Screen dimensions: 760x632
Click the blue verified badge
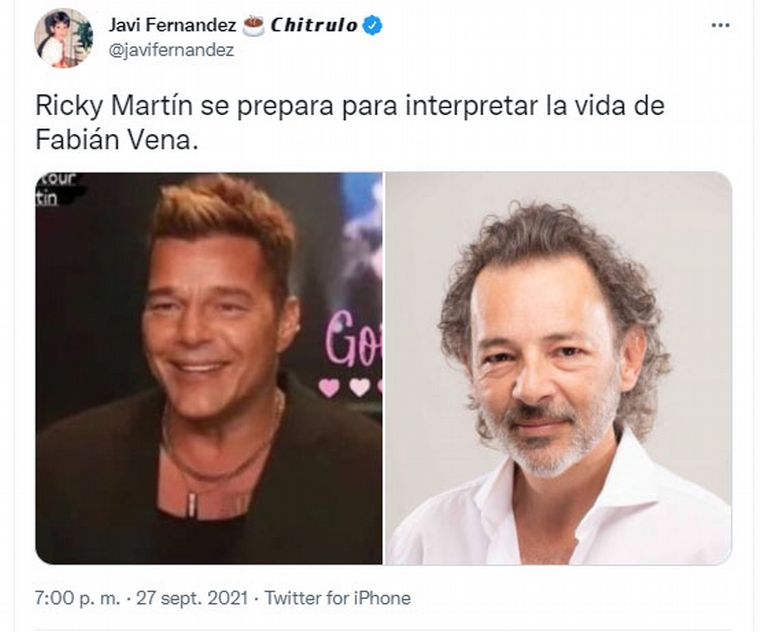click(372, 26)
